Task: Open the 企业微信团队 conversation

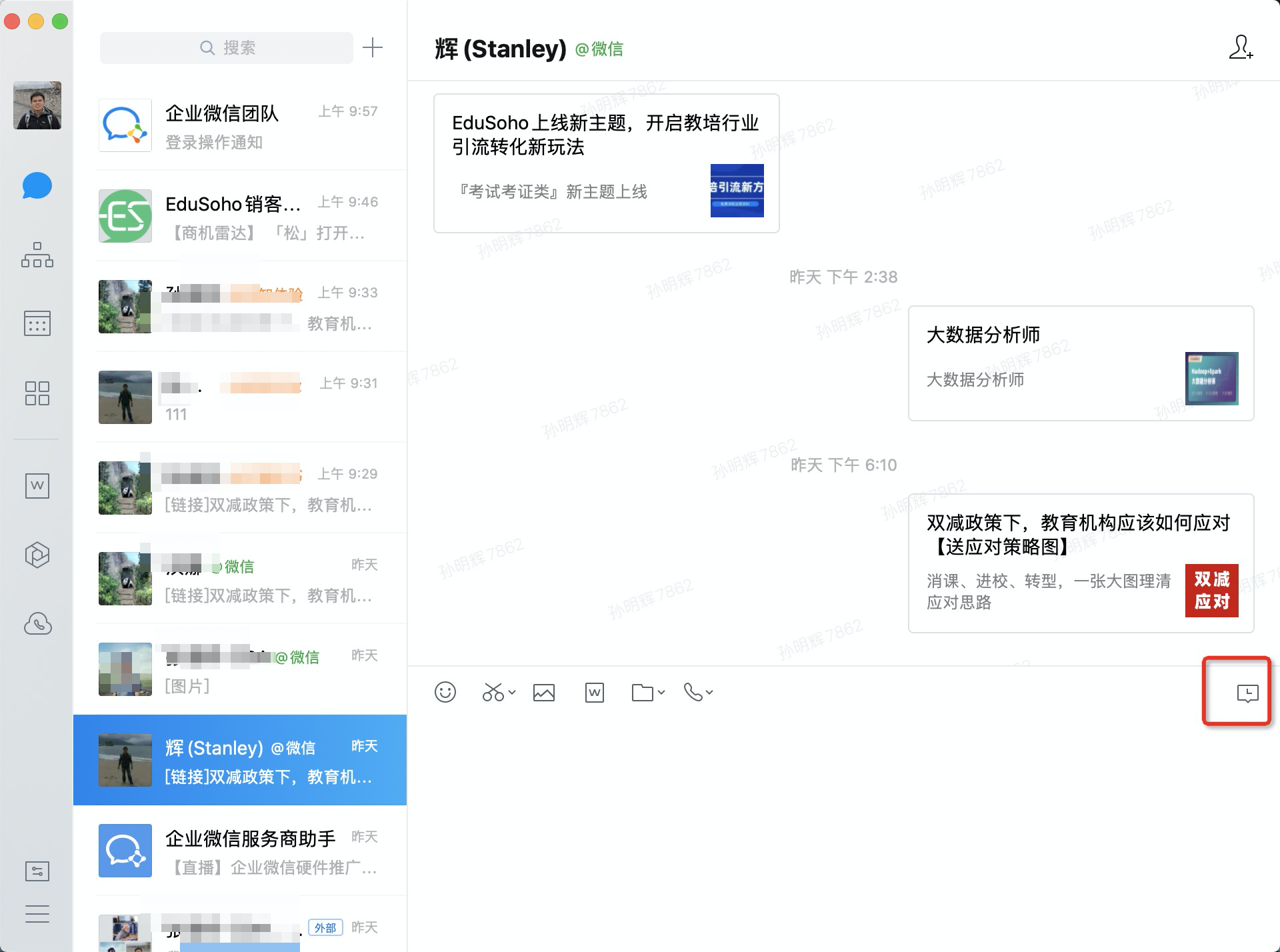Action: tap(240, 125)
